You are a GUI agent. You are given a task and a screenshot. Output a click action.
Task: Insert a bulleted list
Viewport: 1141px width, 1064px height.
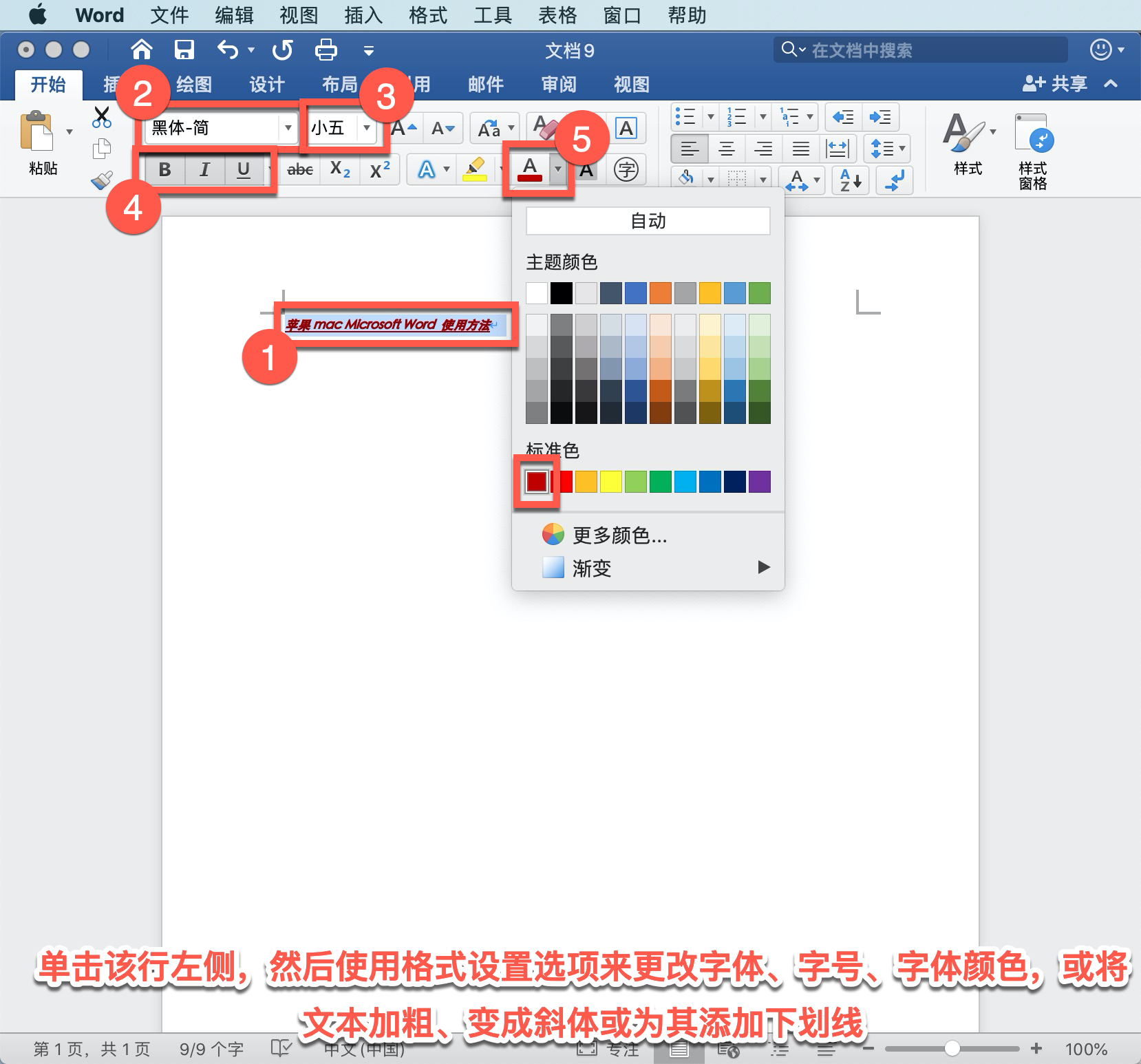tap(685, 116)
